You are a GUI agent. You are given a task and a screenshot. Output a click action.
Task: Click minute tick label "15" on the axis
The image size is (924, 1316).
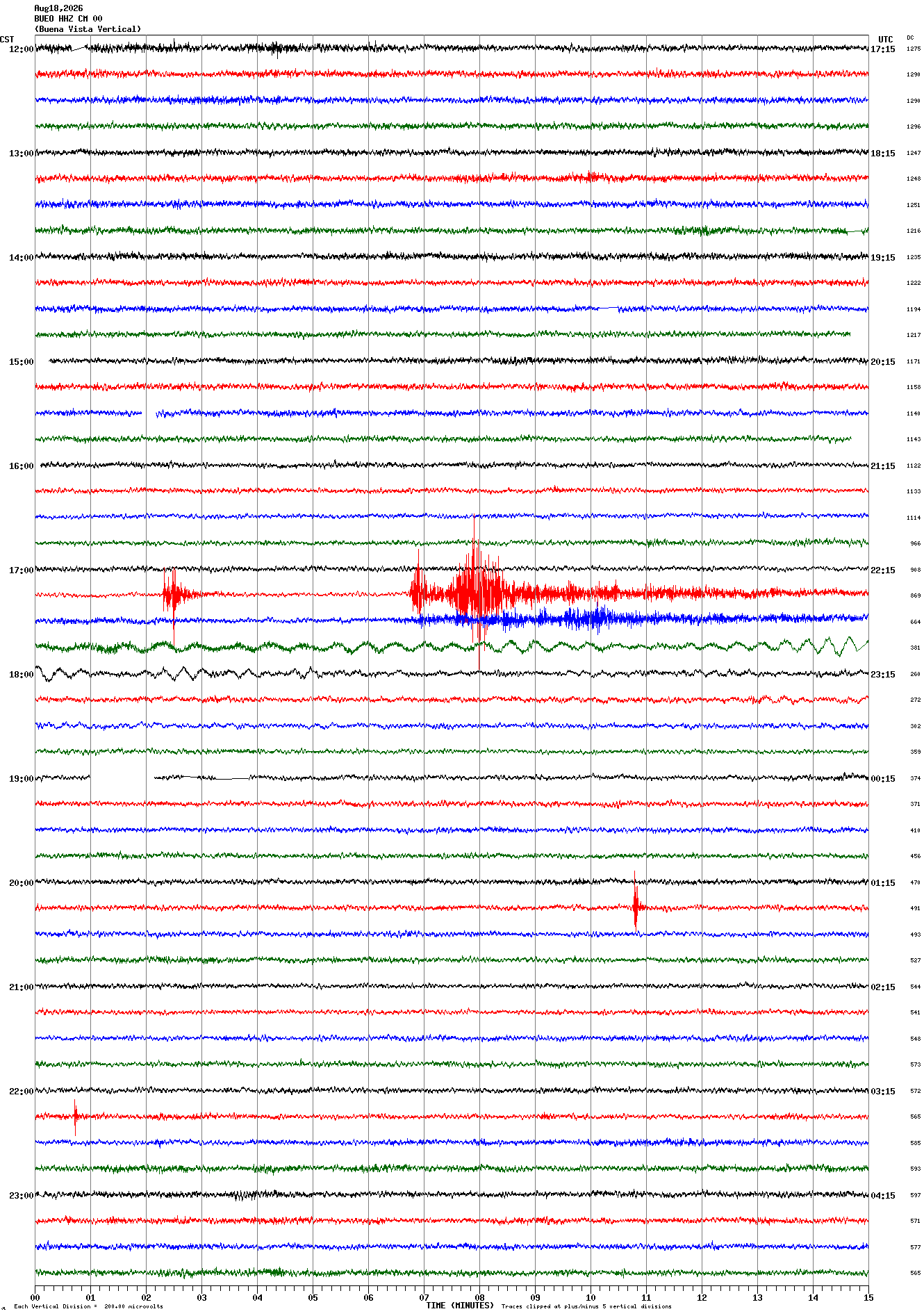point(868,1297)
